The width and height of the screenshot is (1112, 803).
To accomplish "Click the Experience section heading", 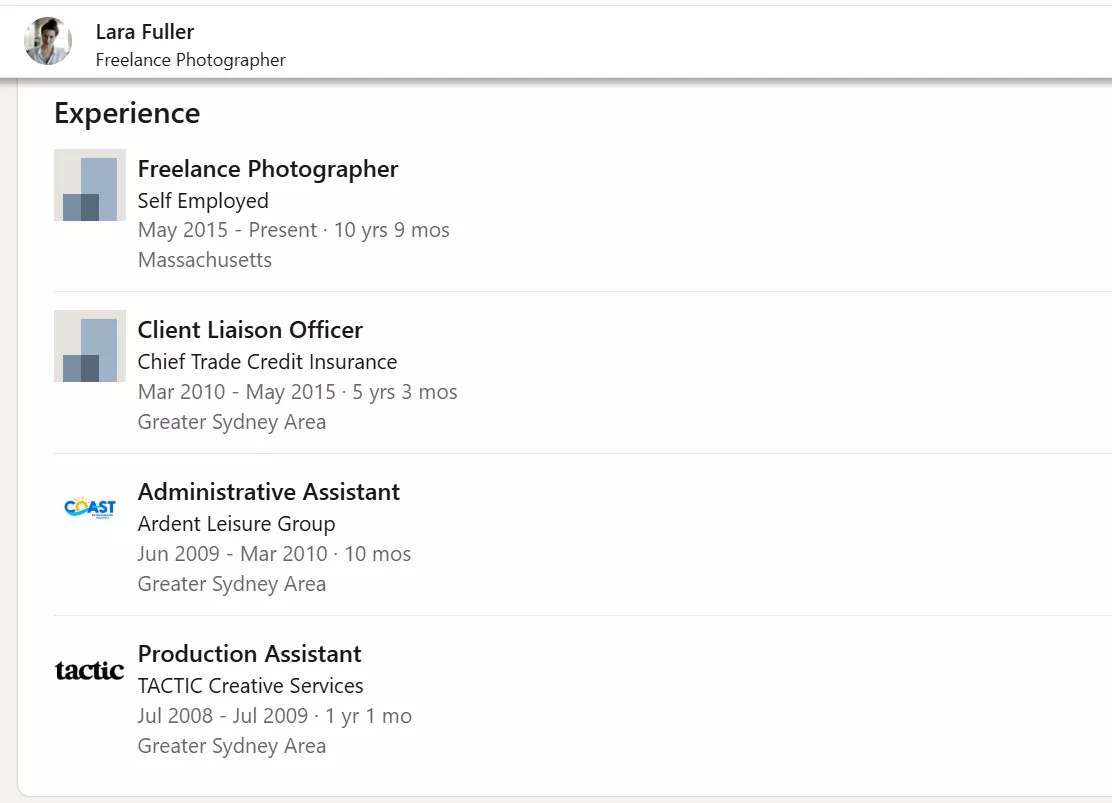I will [x=127, y=113].
